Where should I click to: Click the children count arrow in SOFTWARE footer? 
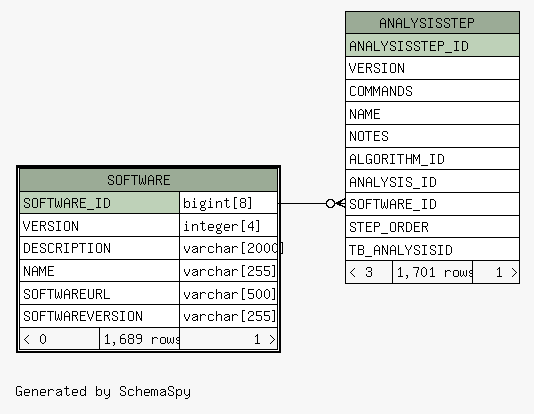coord(272,339)
